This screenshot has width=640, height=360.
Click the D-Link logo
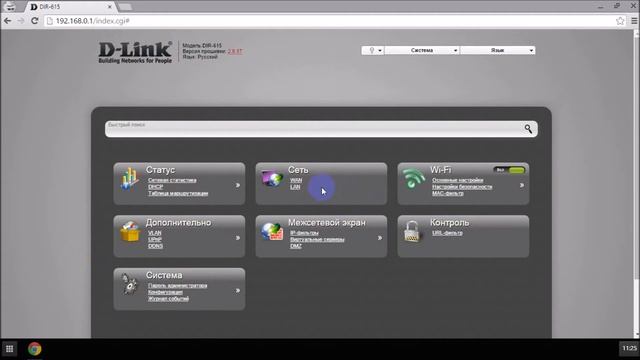(x=135, y=53)
